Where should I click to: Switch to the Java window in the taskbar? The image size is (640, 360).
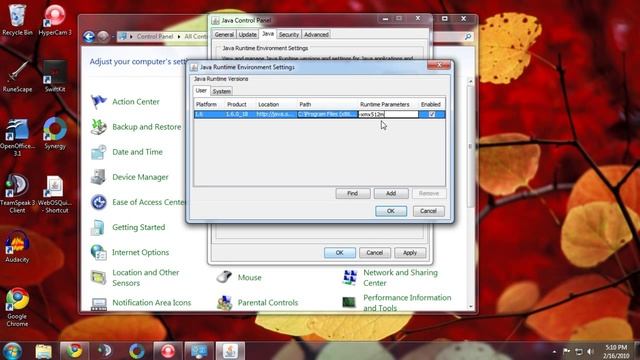230,351
